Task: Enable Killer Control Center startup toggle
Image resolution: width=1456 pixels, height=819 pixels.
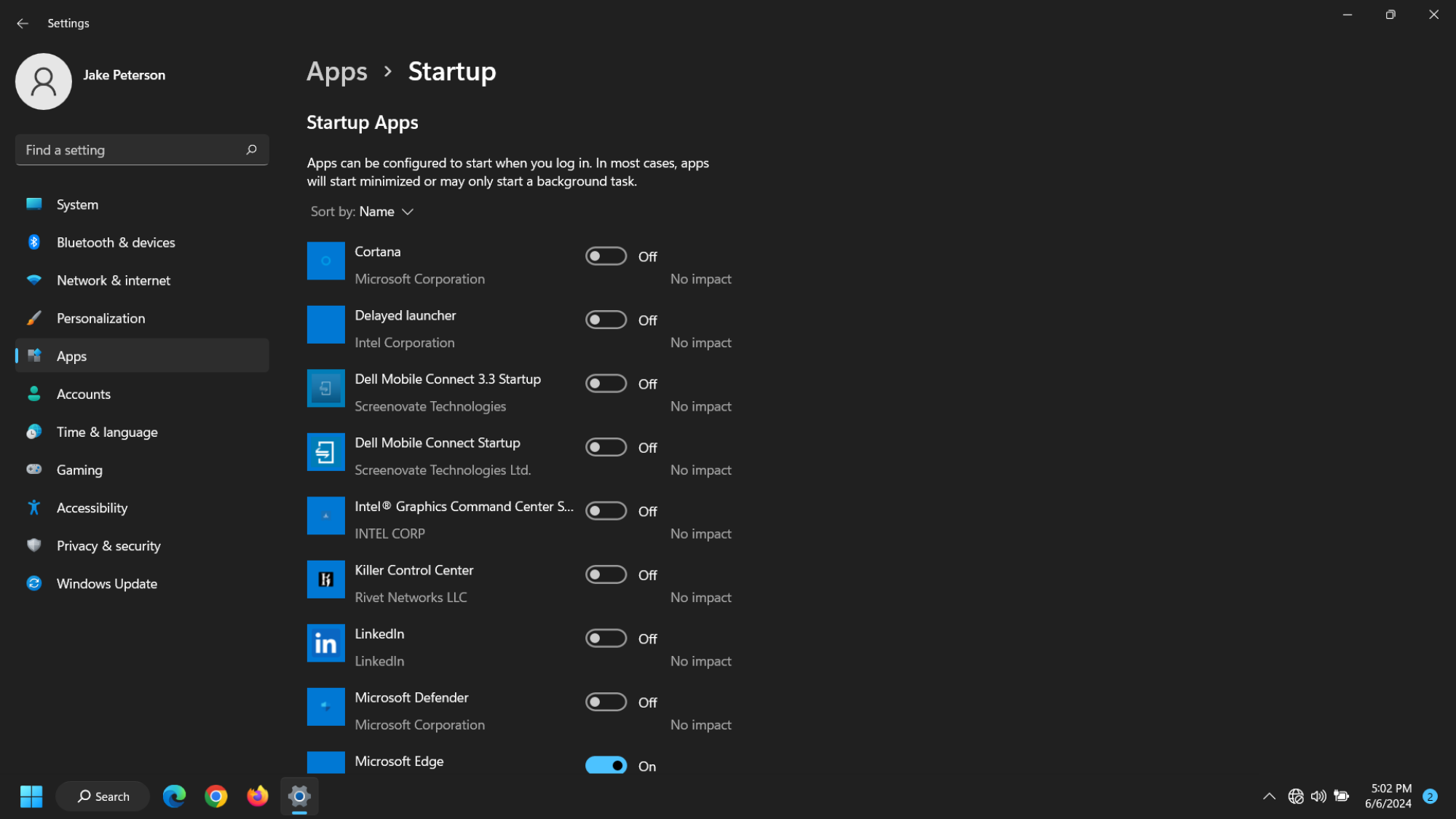Action: tap(605, 574)
